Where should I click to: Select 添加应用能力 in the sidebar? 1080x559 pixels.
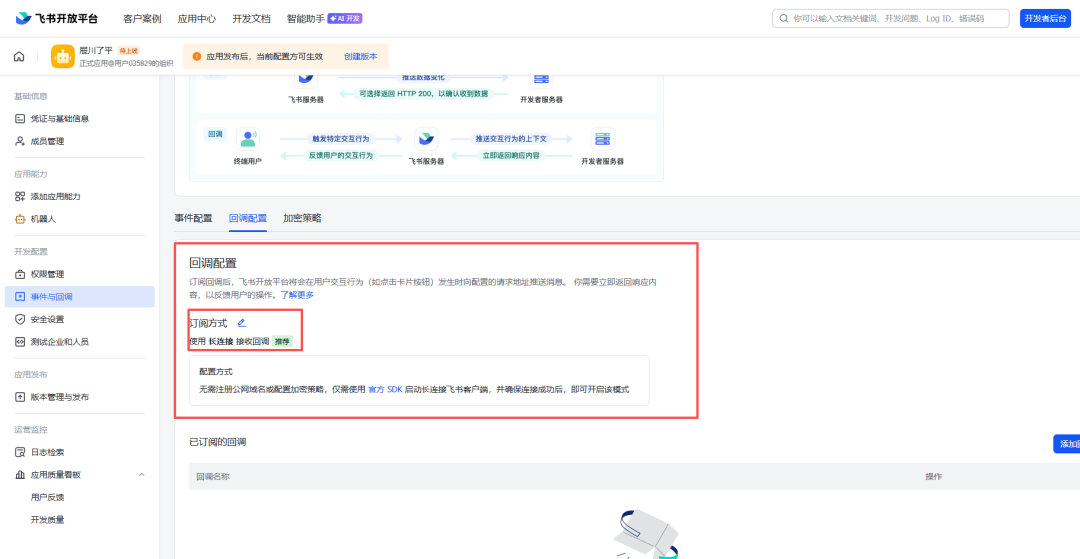pos(55,196)
